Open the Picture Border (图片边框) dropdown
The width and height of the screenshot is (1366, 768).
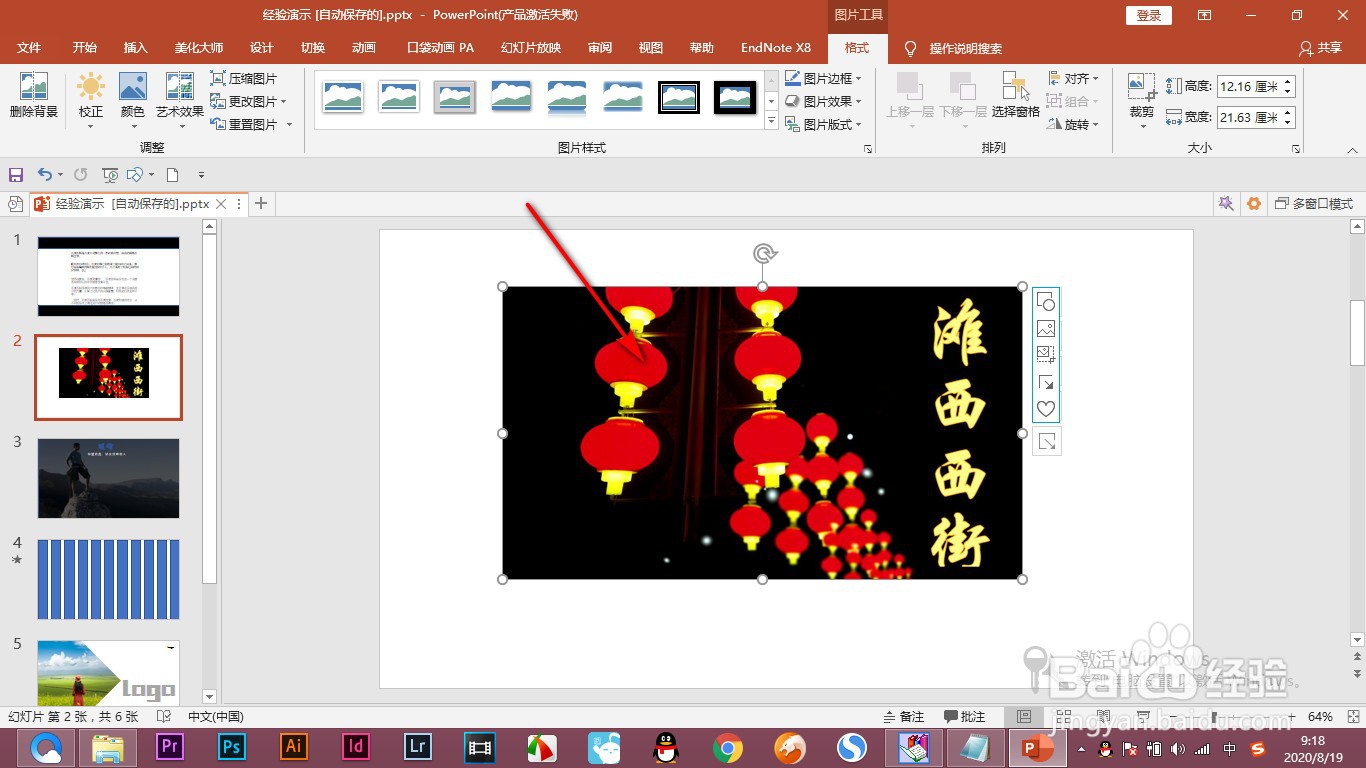(x=824, y=78)
